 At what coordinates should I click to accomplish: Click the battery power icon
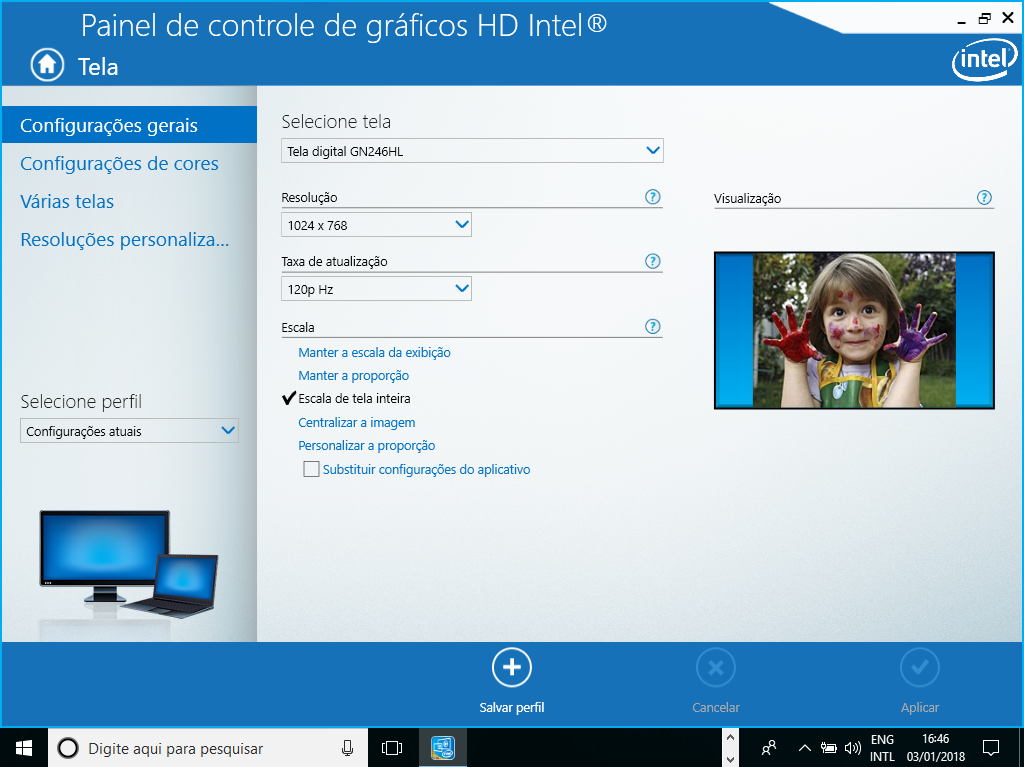(x=829, y=748)
